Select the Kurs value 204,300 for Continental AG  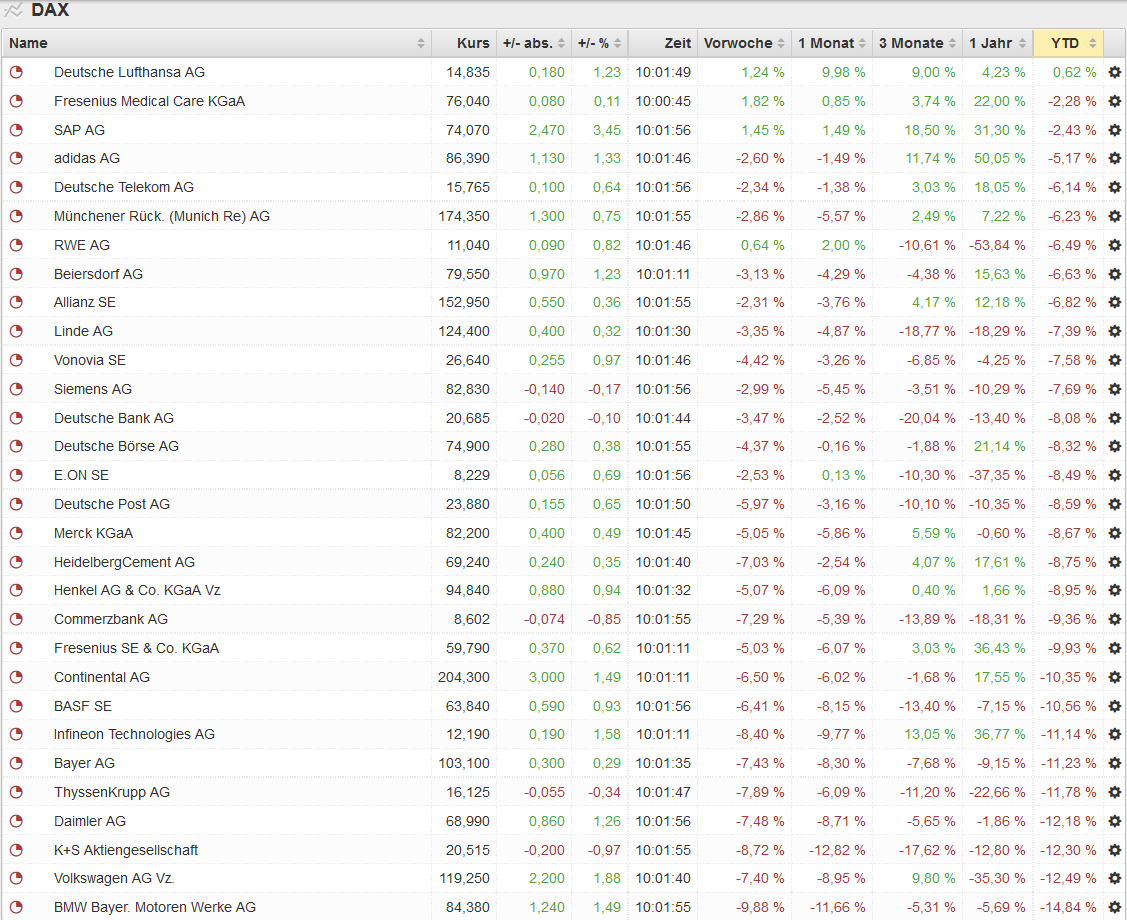click(x=464, y=677)
